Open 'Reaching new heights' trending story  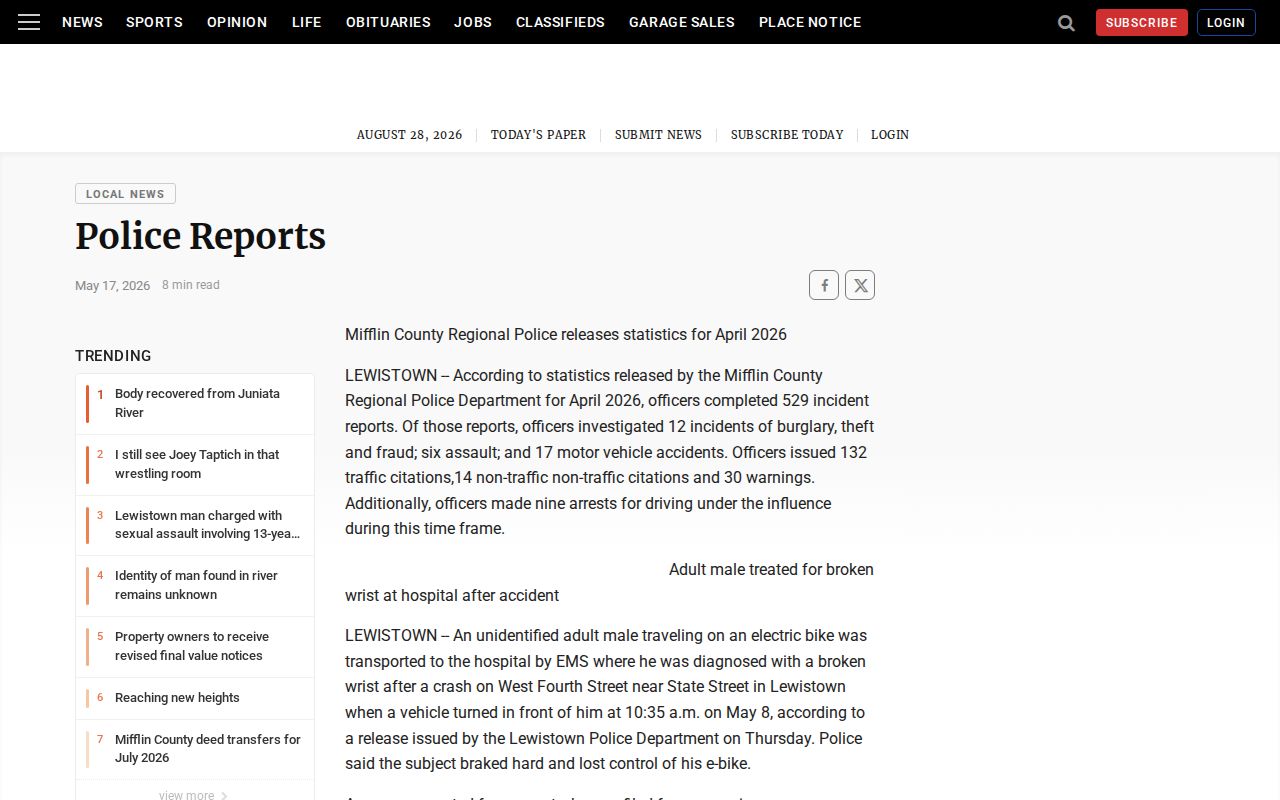177,698
